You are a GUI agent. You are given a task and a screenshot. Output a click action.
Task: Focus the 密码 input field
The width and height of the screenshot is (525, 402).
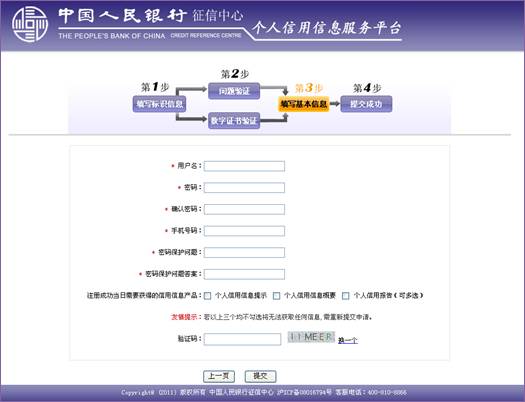pyautogui.click(x=244, y=188)
